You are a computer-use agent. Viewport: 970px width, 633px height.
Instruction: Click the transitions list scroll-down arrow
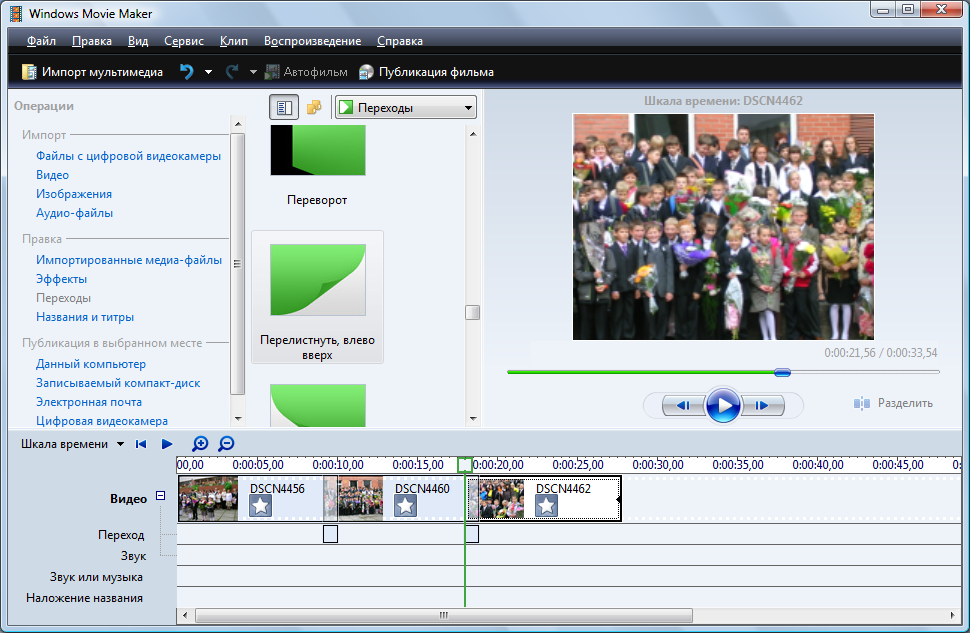[473, 419]
